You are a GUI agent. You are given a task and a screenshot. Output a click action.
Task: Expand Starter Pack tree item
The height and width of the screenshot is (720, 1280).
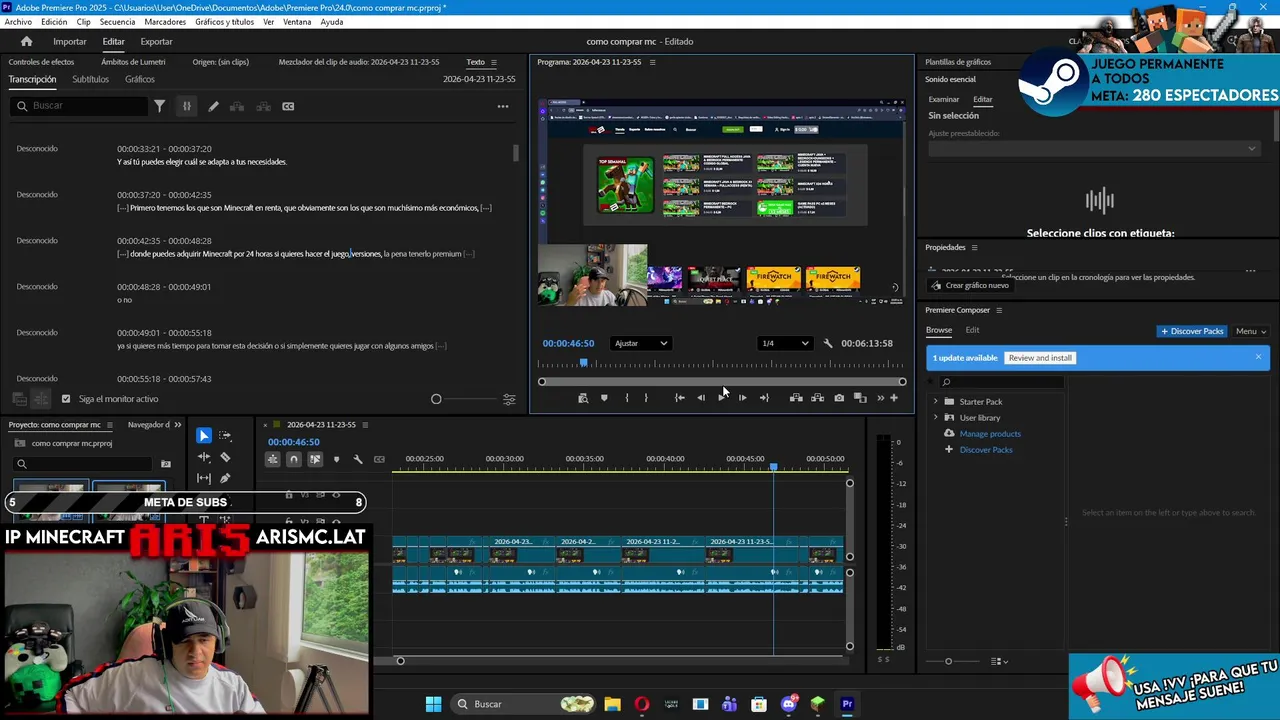936,402
